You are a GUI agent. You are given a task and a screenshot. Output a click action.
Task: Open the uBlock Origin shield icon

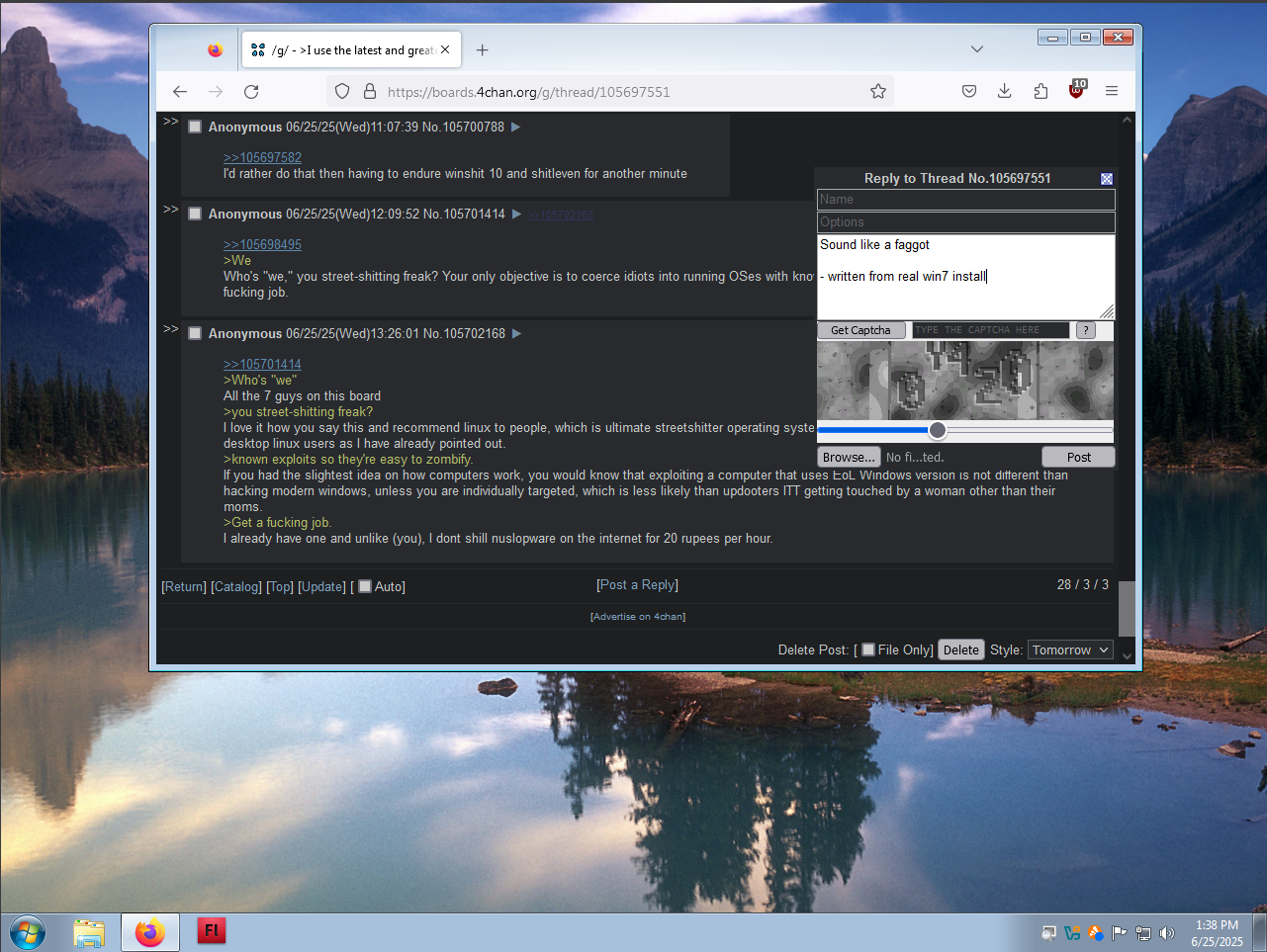[x=1077, y=90]
